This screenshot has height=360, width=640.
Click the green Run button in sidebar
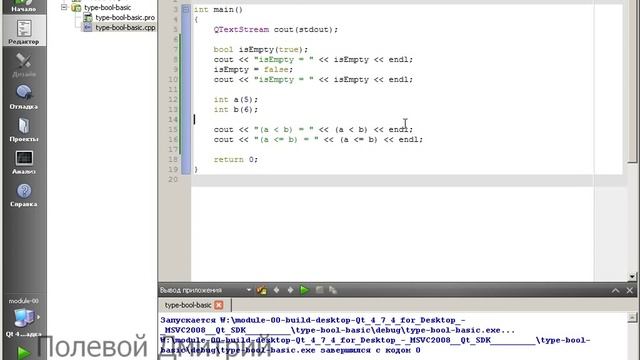coord(24,353)
